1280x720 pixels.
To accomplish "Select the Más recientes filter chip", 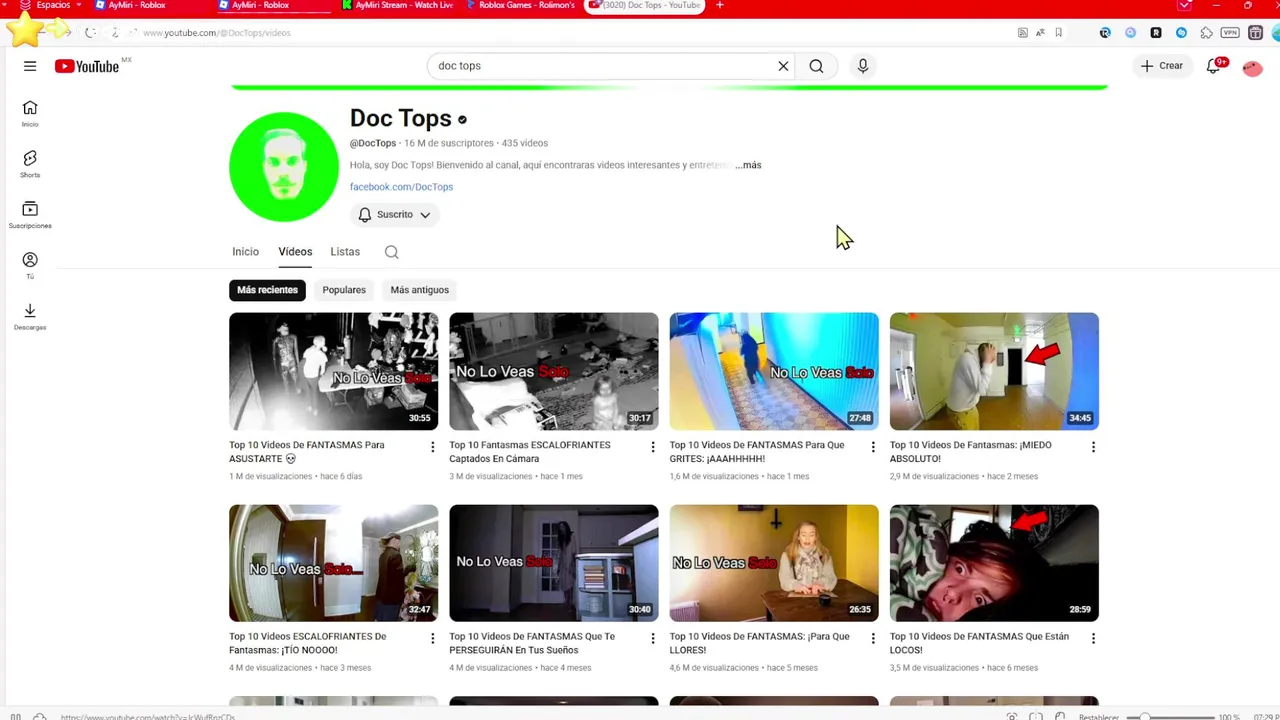I will pyautogui.click(x=267, y=290).
